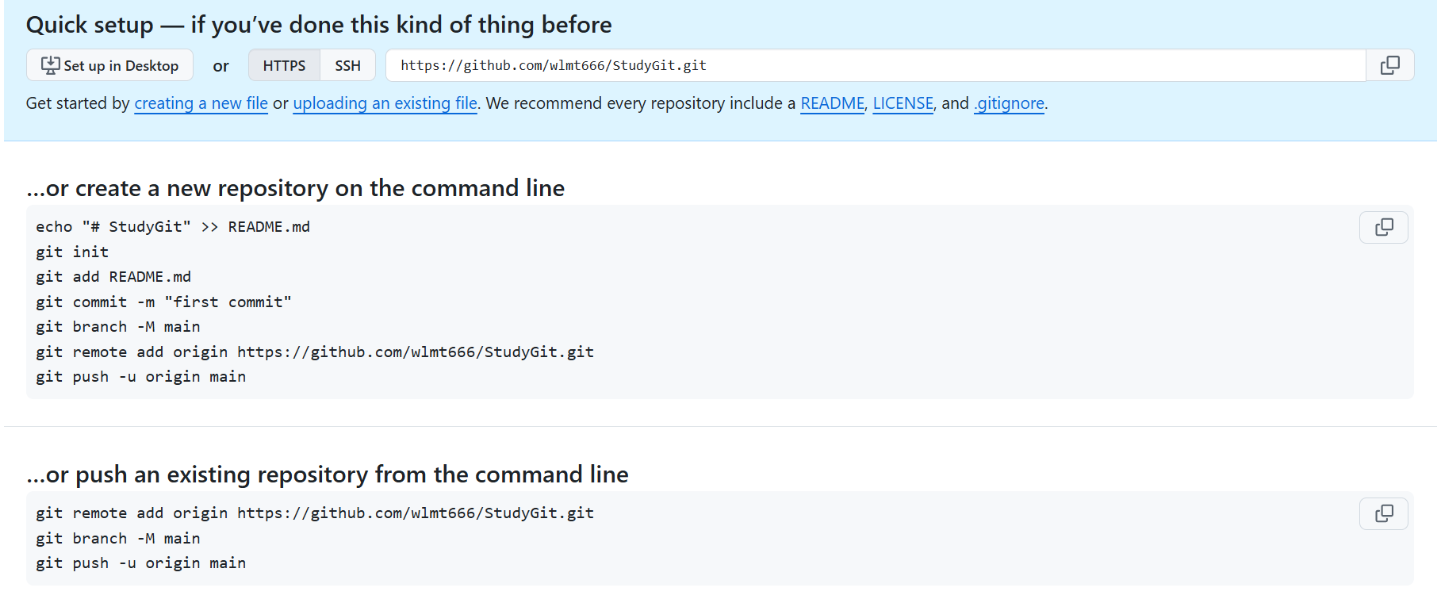The height and width of the screenshot is (602, 1437).
Task: Open the README link
Action: [x=832, y=103]
